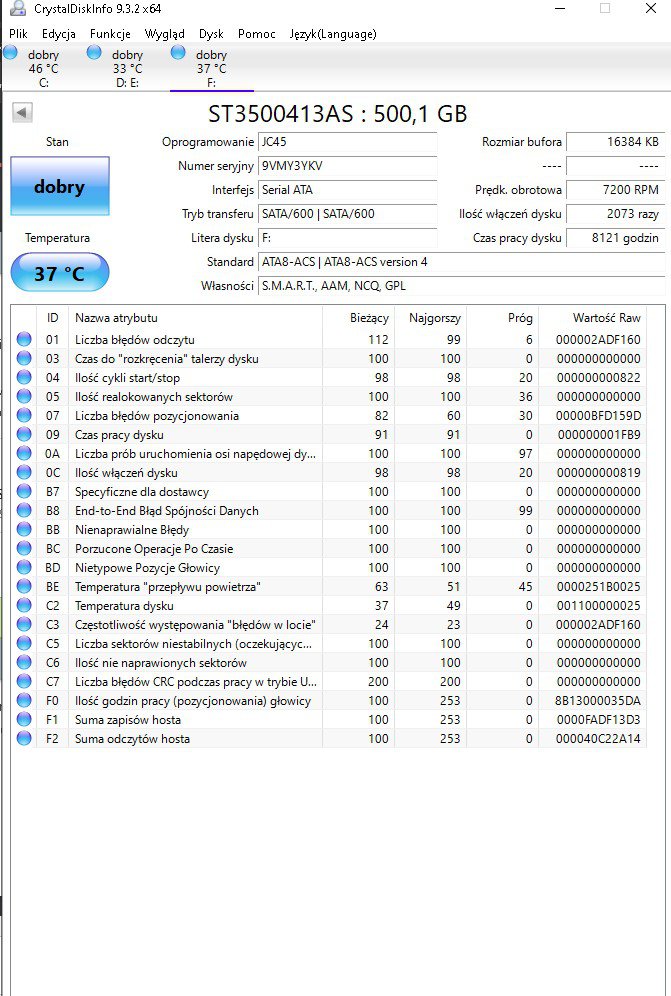Screen dimensions: 671x996
Task: Click status orb for attribute F1 Suma zapisów hosta
Action: (x=24, y=719)
